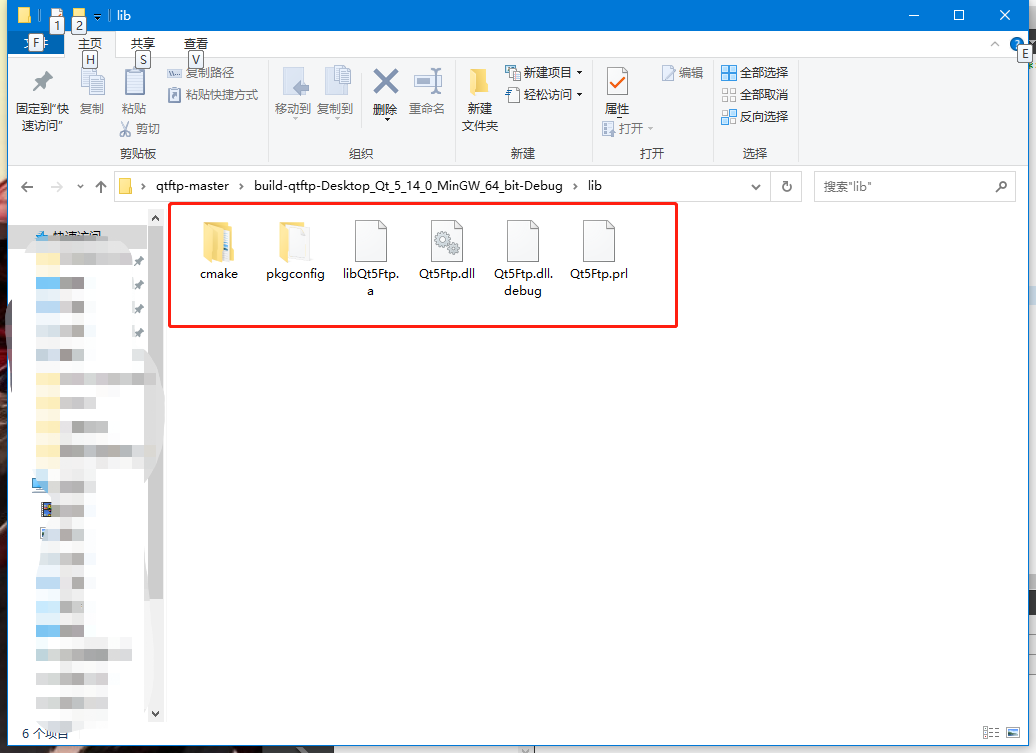Switch to the Share (共享) tab
The image size is (1036, 753).
click(141, 43)
